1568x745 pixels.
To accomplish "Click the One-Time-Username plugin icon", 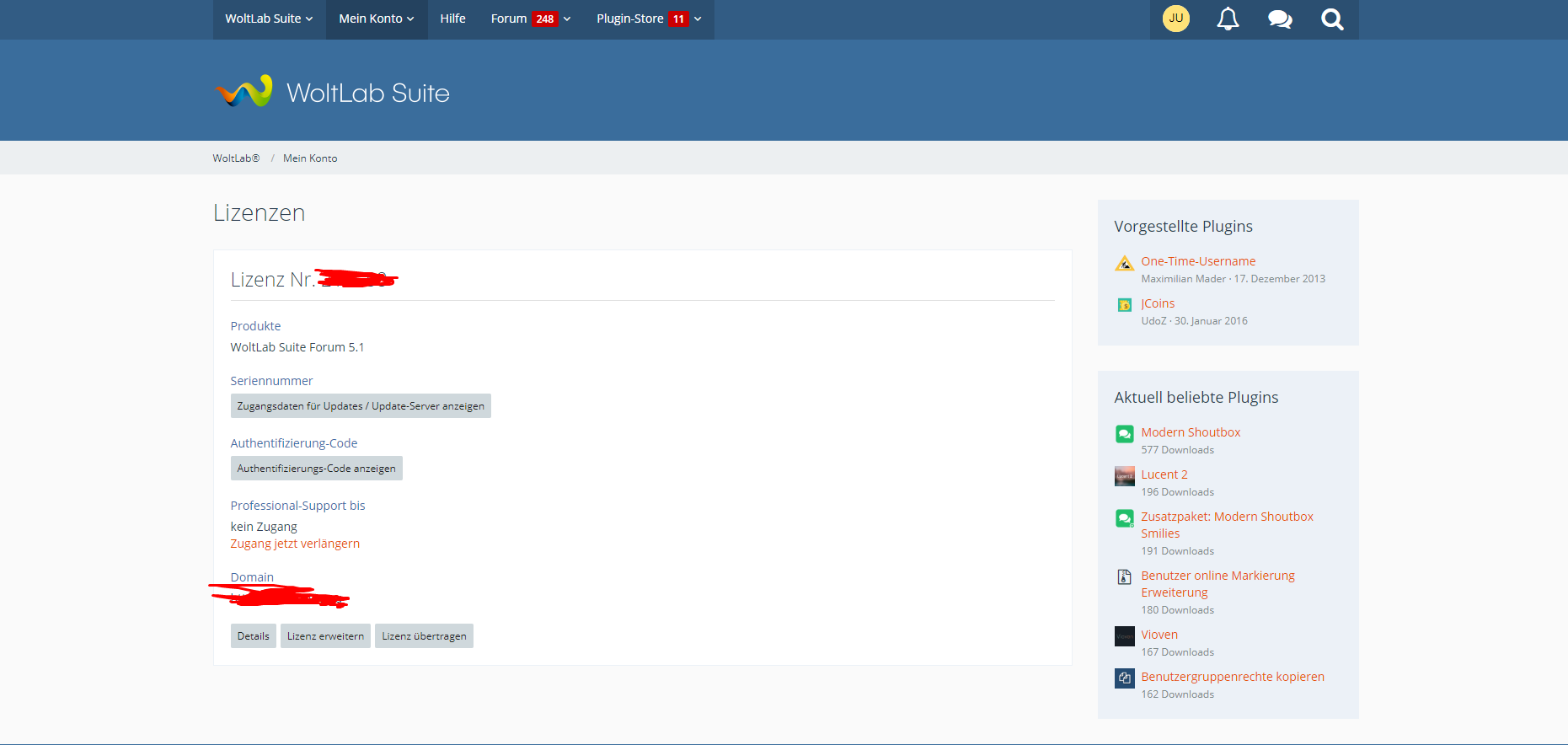I will pos(1124,263).
